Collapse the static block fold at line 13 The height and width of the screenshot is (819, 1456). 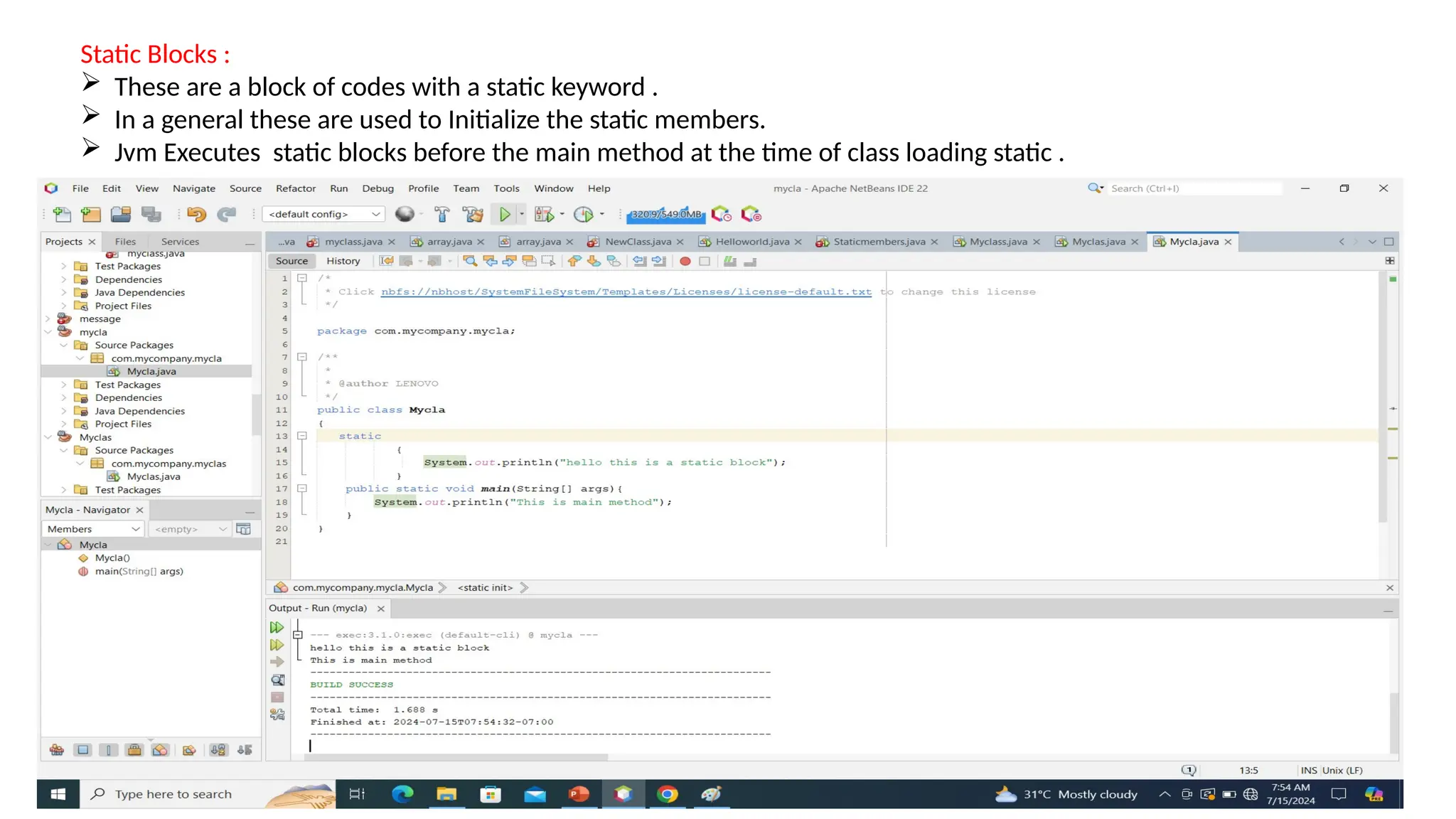click(302, 436)
